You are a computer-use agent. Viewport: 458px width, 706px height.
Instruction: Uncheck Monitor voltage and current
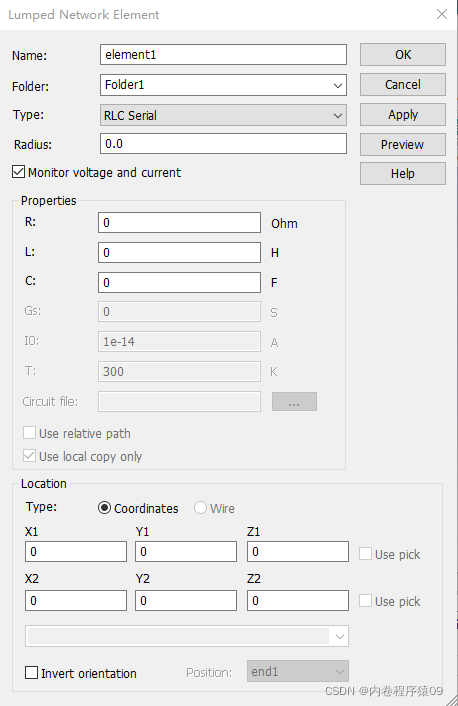tap(18, 172)
